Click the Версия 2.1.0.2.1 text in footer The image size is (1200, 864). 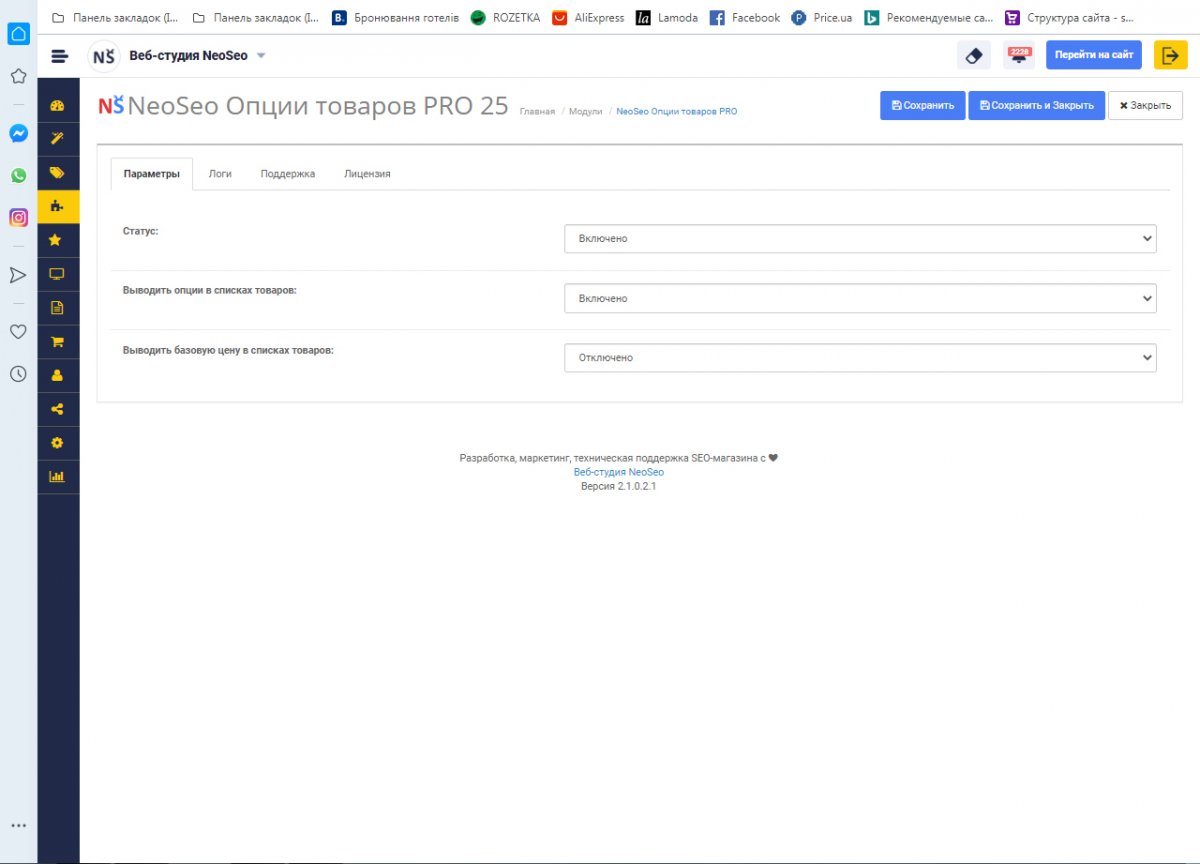point(619,486)
